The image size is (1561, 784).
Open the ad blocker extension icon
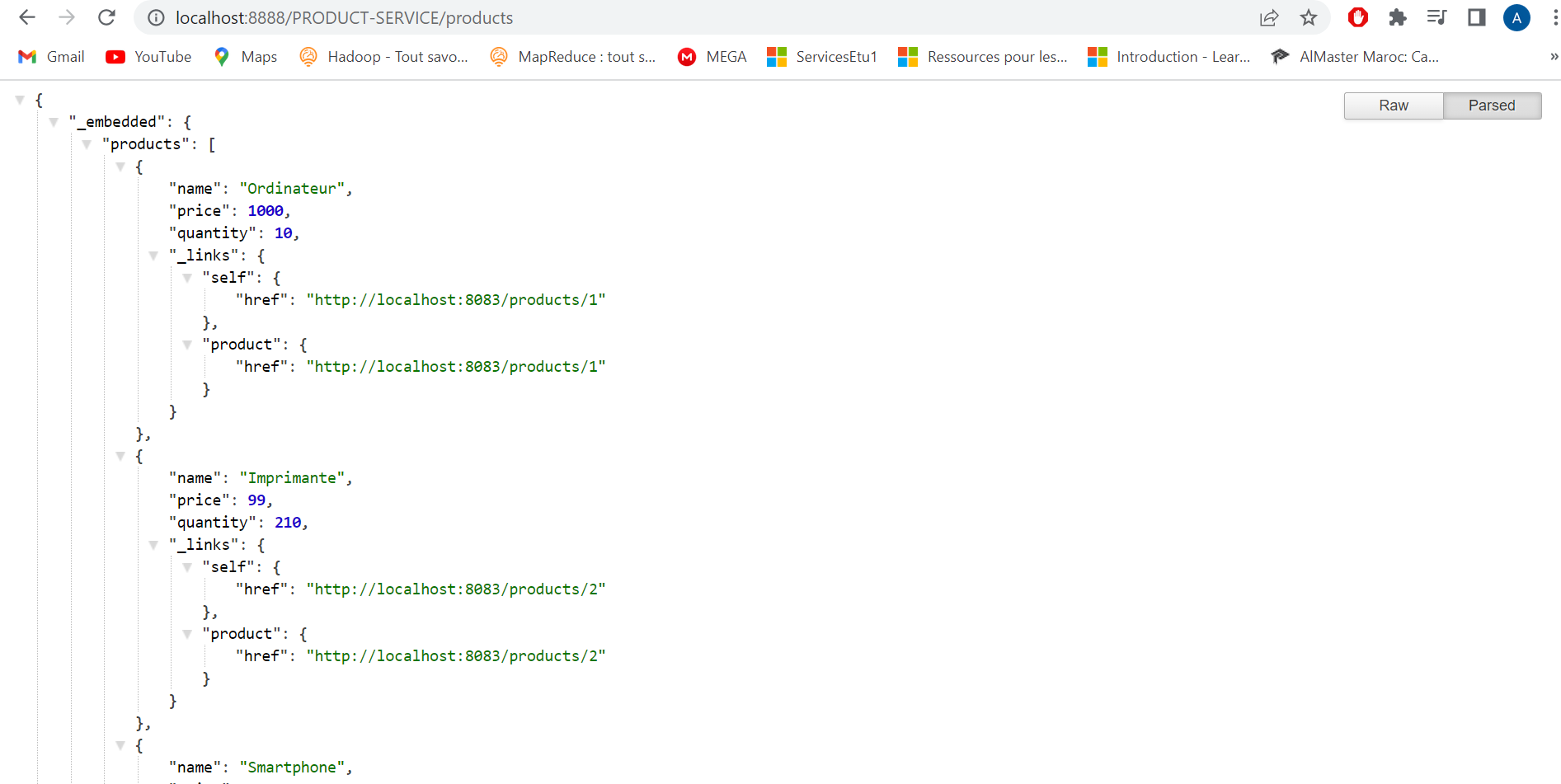click(x=1357, y=16)
